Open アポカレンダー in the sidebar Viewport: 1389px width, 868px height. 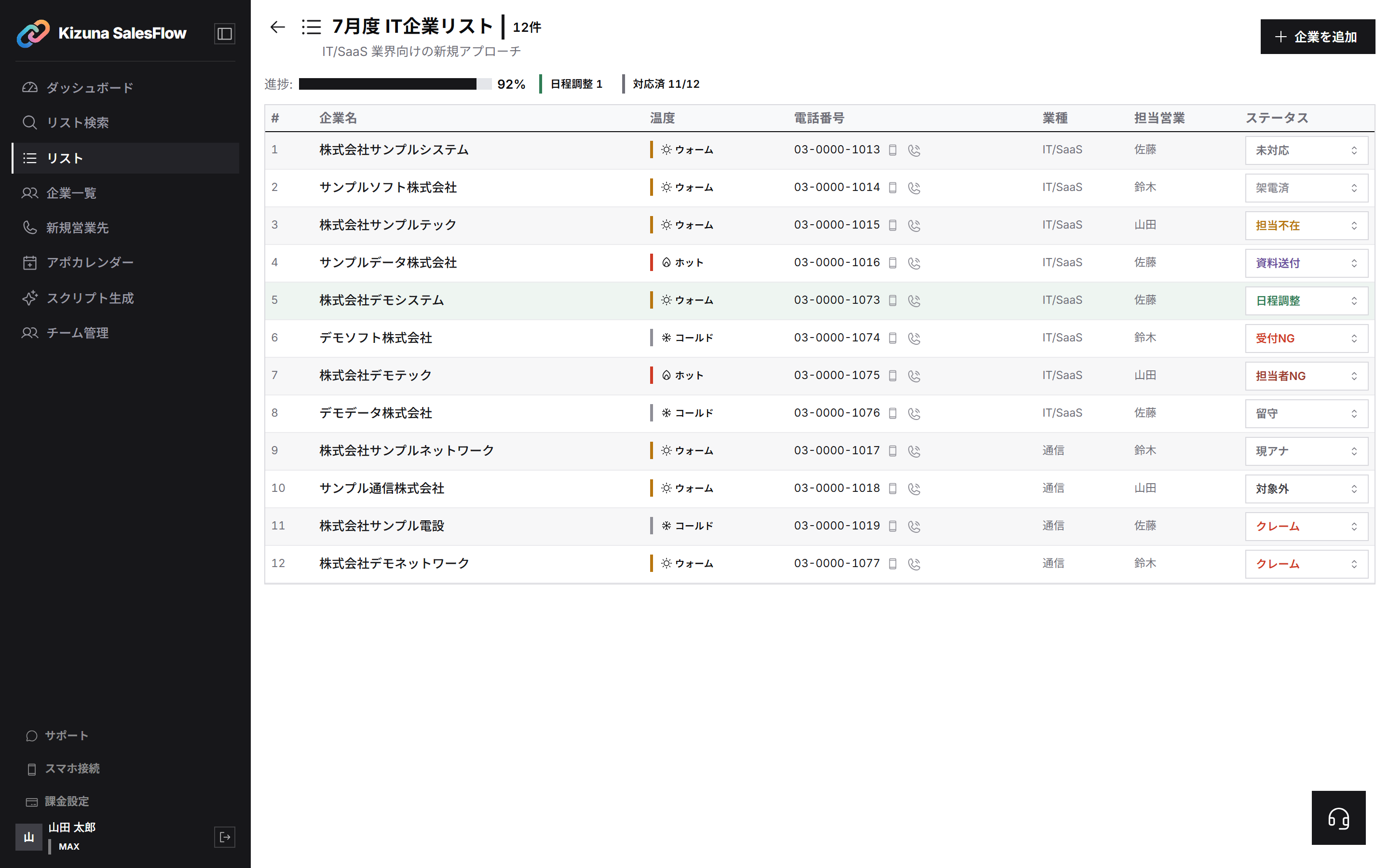coord(126,263)
